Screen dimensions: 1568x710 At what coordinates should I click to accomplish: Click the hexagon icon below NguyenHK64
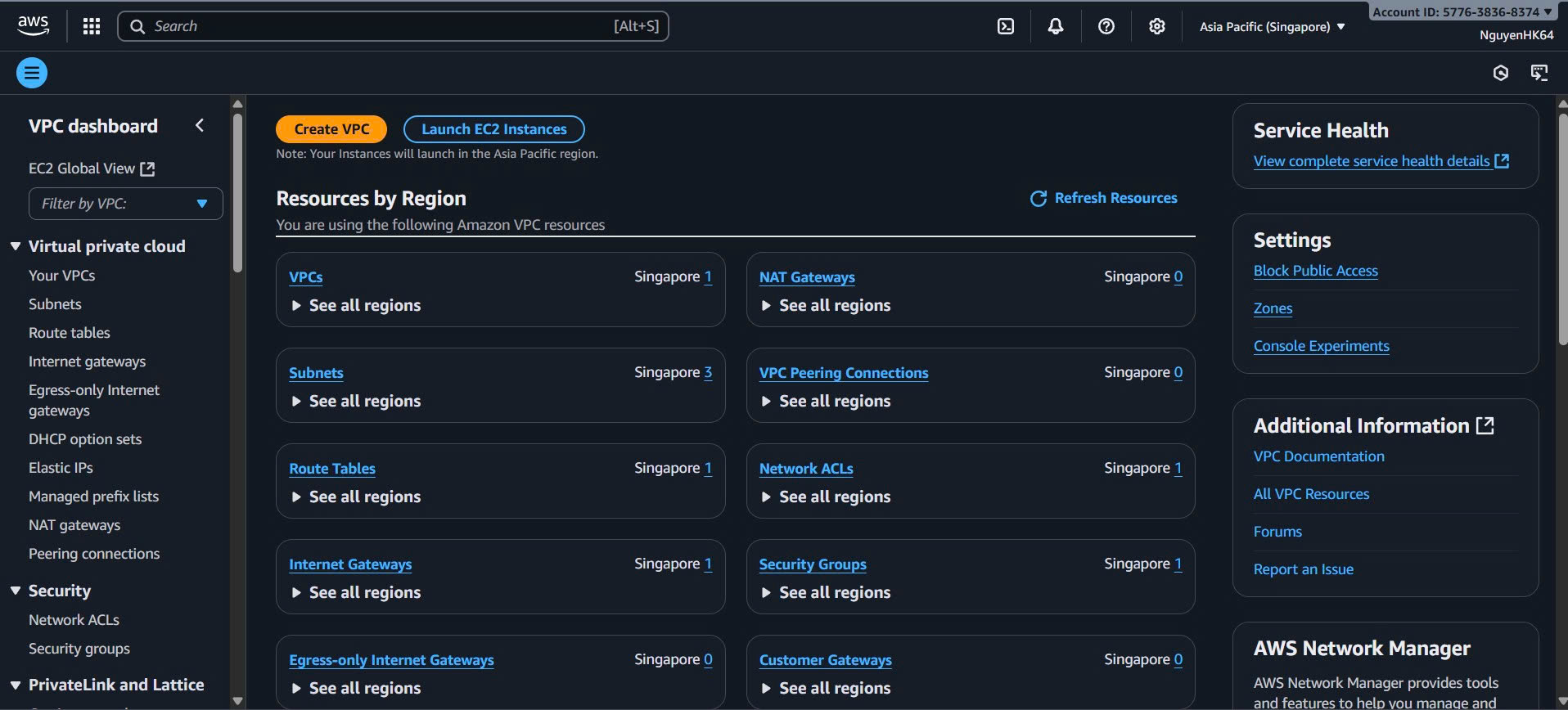[x=1501, y=73]
